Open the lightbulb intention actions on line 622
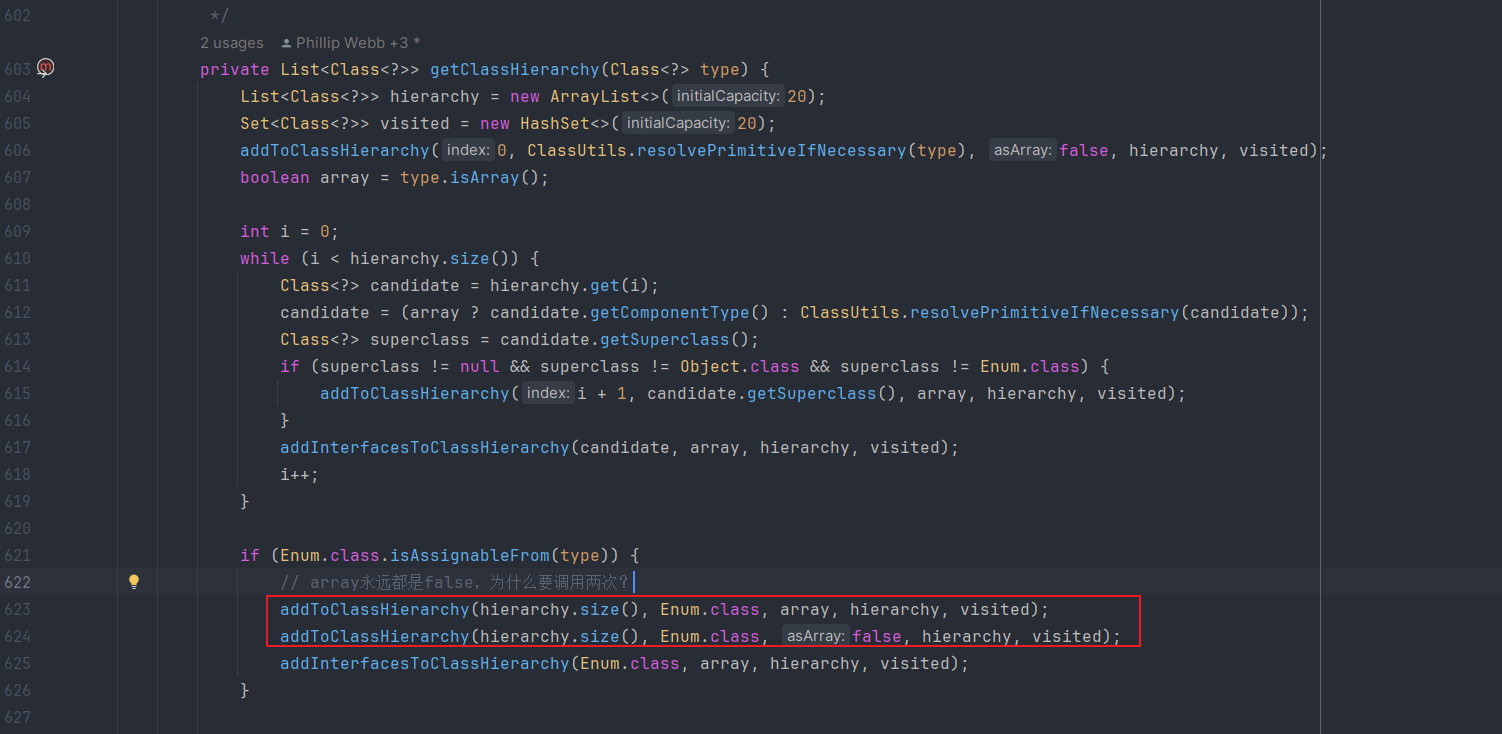The image size is (1502, 734). click(x=133, y=582)
